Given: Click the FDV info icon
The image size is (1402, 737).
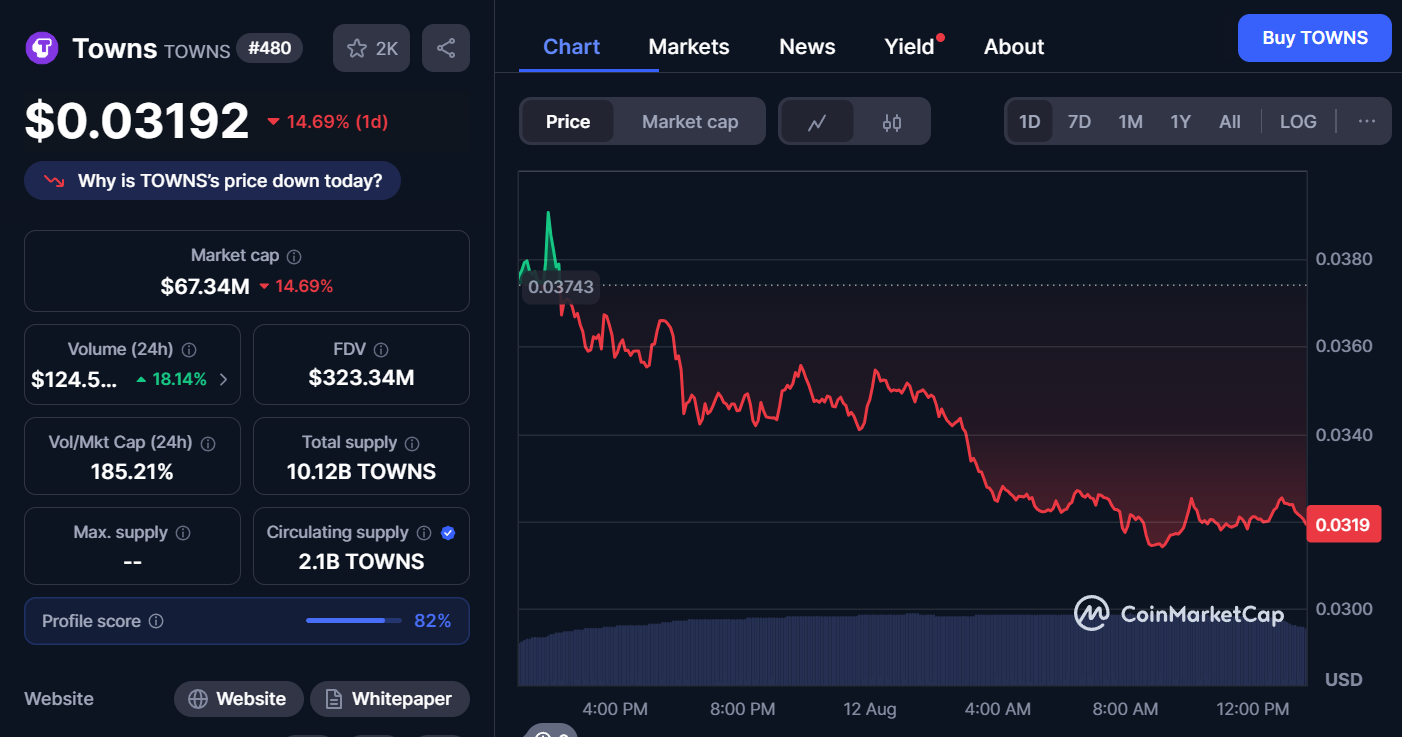Looking at the screenshot, I should coord(381,350).
